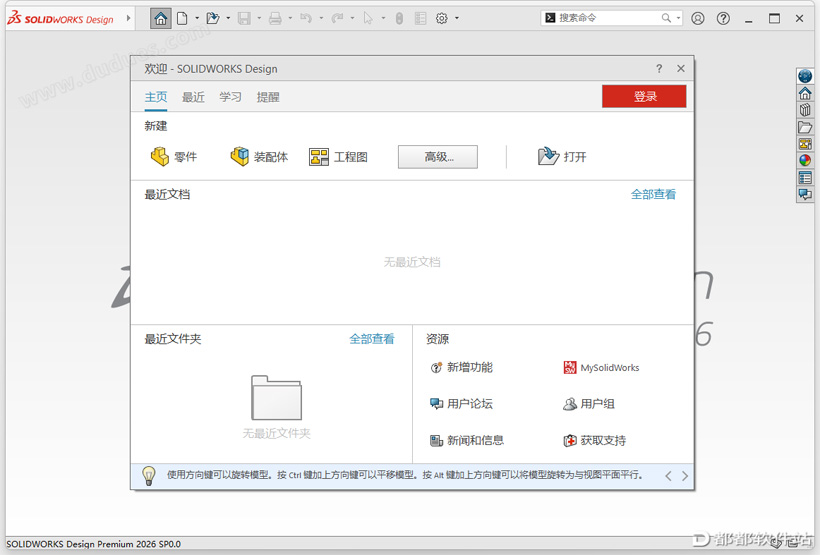This screenshot has width=820, height=555.
Task: Open the user account icon
Action: pos(698,18)
